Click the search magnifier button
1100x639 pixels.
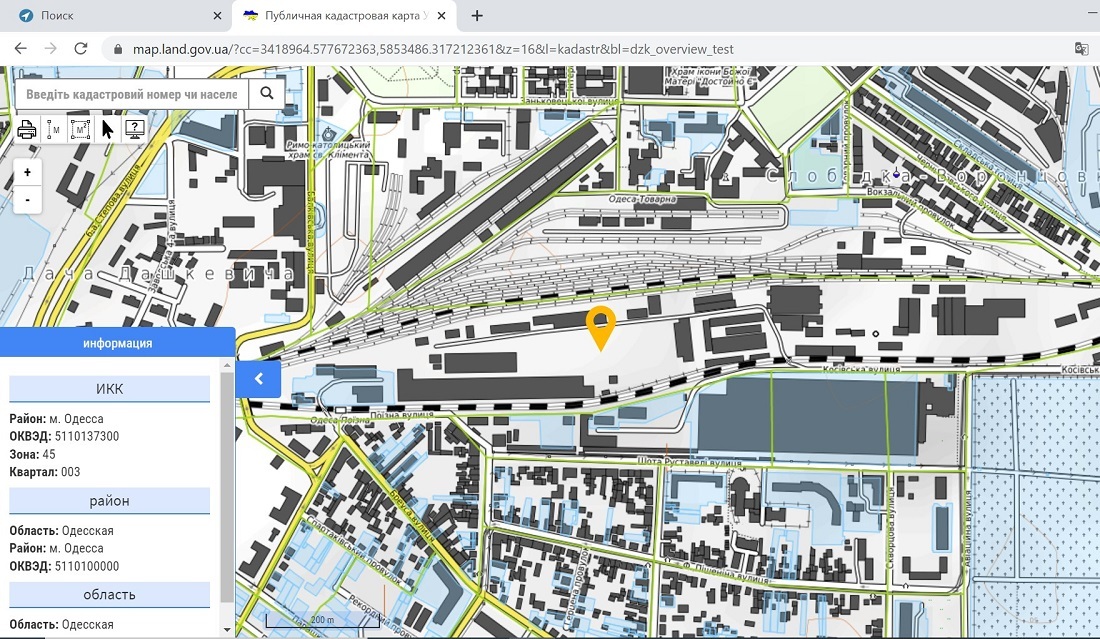tap(267, 93)
